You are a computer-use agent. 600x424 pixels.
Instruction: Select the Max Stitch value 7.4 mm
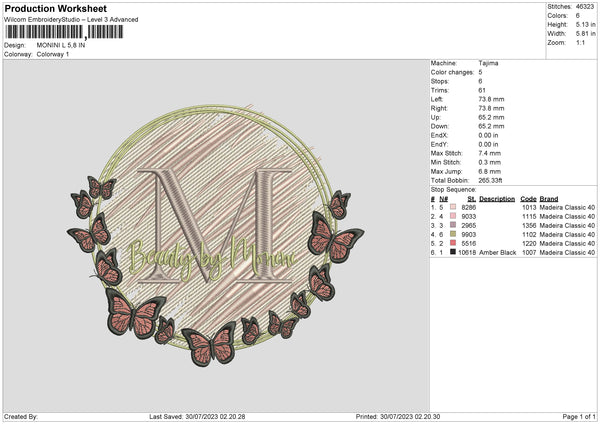coord(490,153)
